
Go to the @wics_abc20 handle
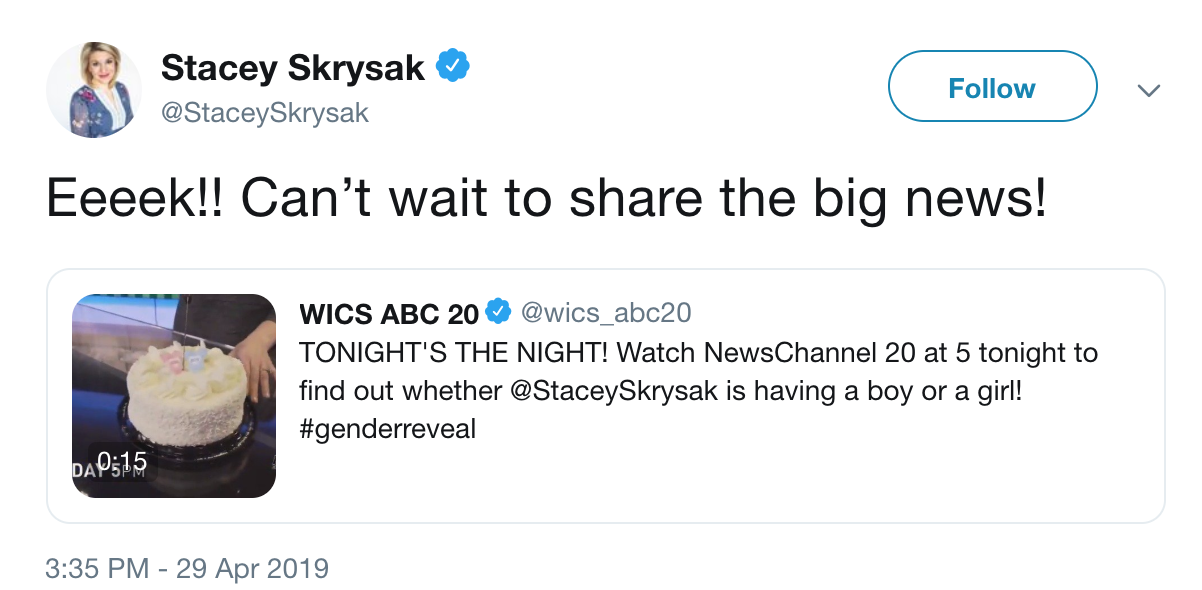pos(605,313)
